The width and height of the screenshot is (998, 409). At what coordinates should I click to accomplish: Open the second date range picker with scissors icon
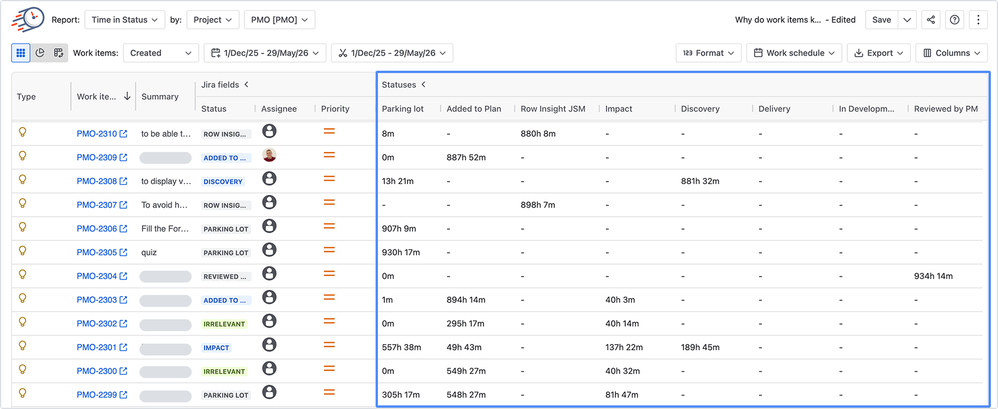point(392,53)
